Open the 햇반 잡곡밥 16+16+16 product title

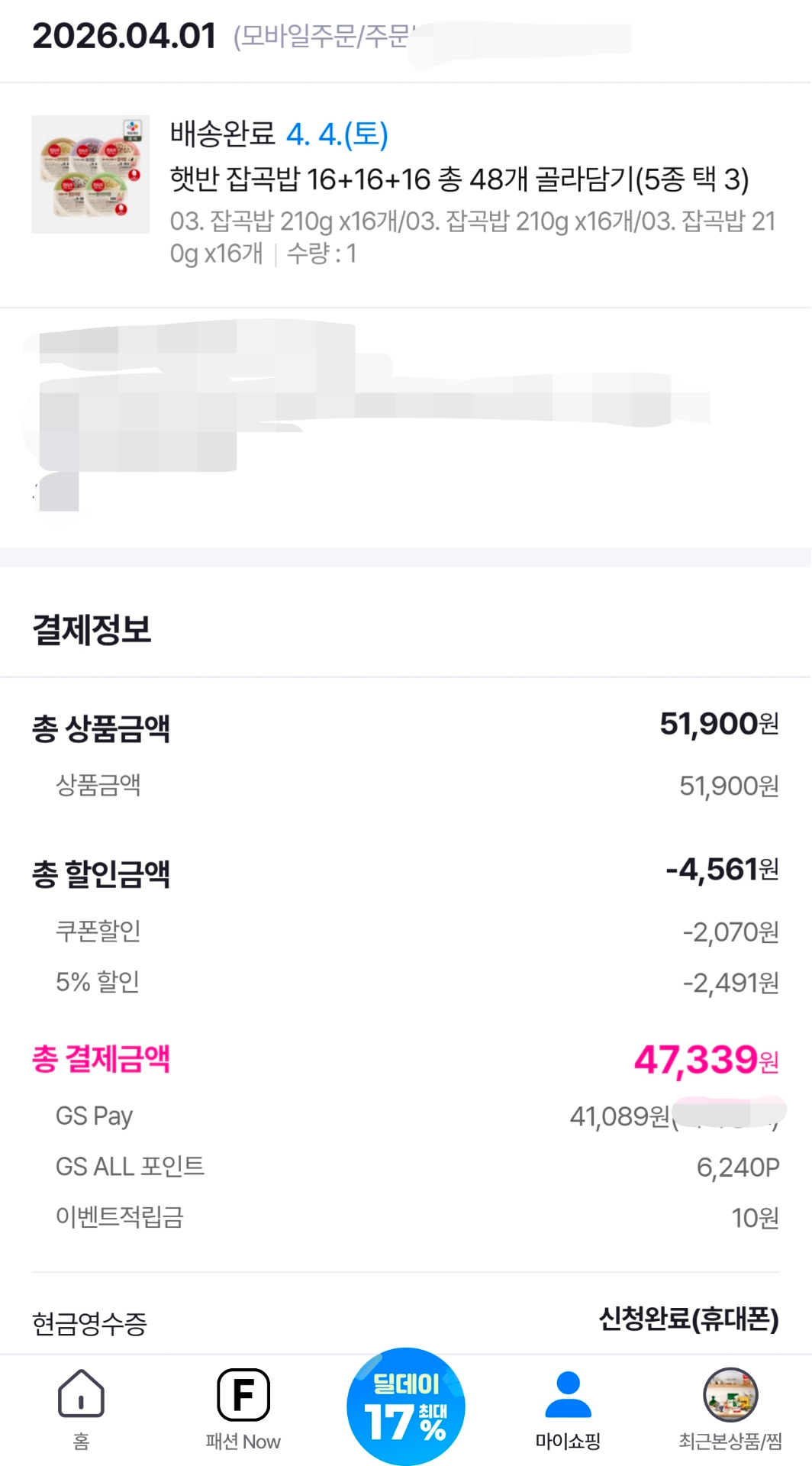pyautogui.click(x=459, y=180)
